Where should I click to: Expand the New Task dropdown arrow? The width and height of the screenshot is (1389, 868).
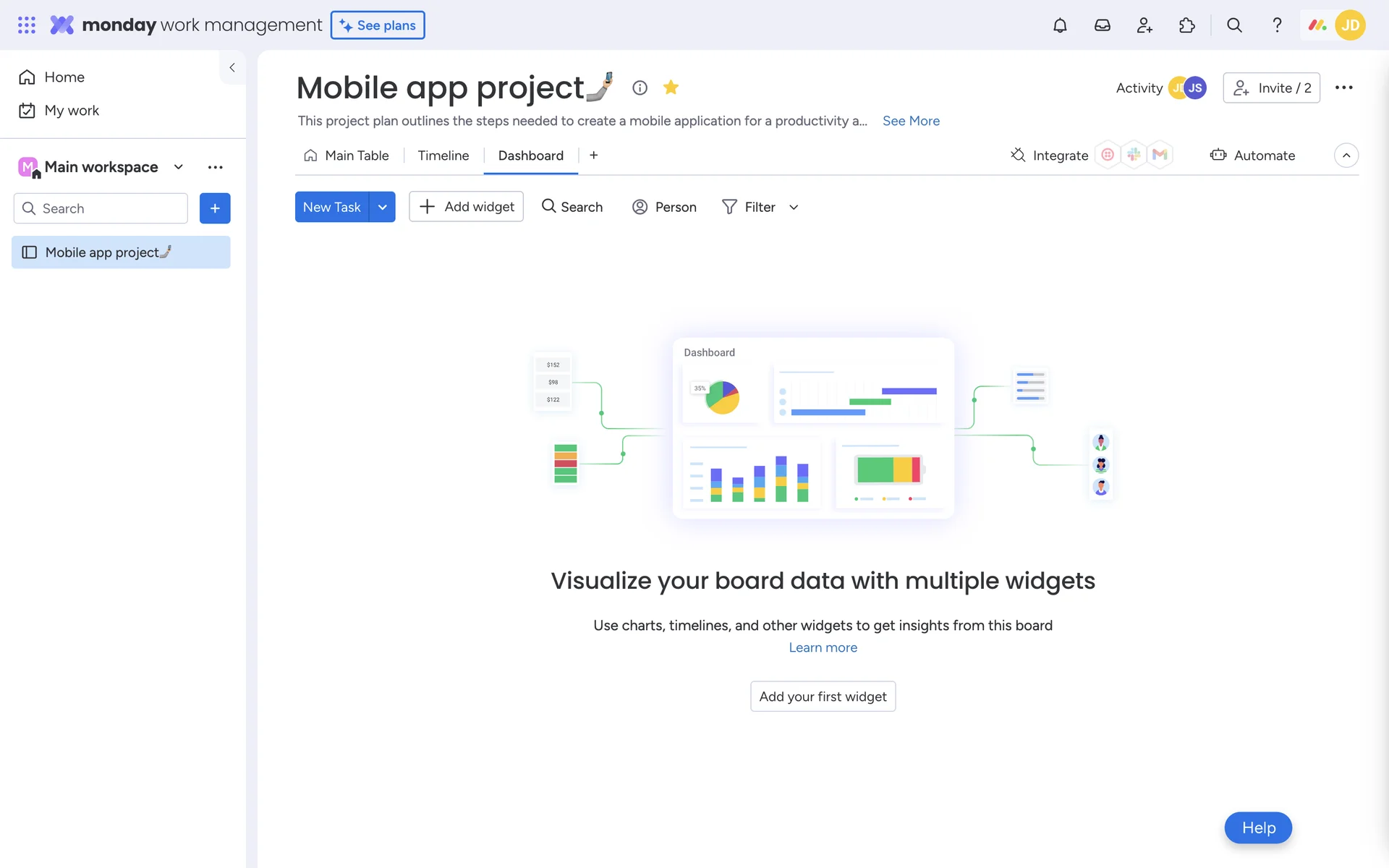[x=382, y=207]
